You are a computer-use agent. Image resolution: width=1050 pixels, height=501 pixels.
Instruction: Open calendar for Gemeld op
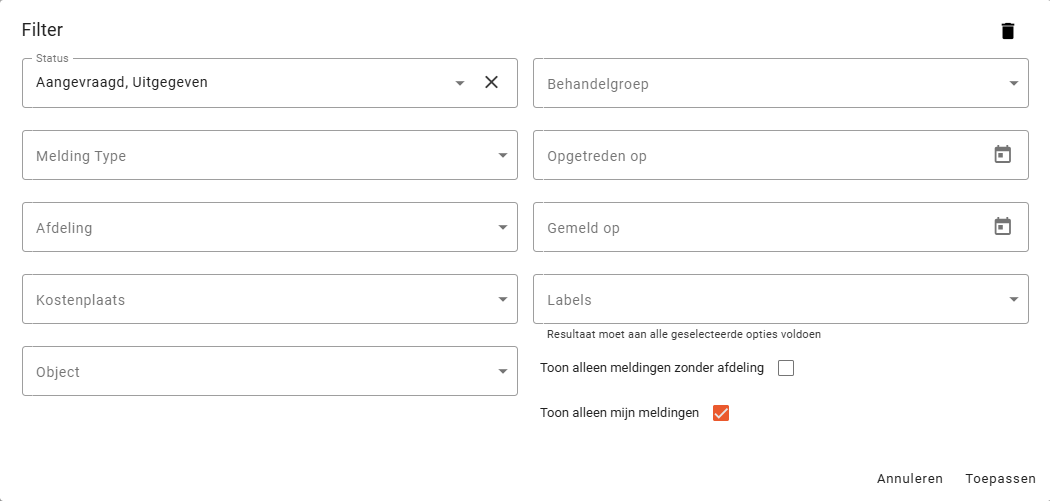pos(1002,227)
